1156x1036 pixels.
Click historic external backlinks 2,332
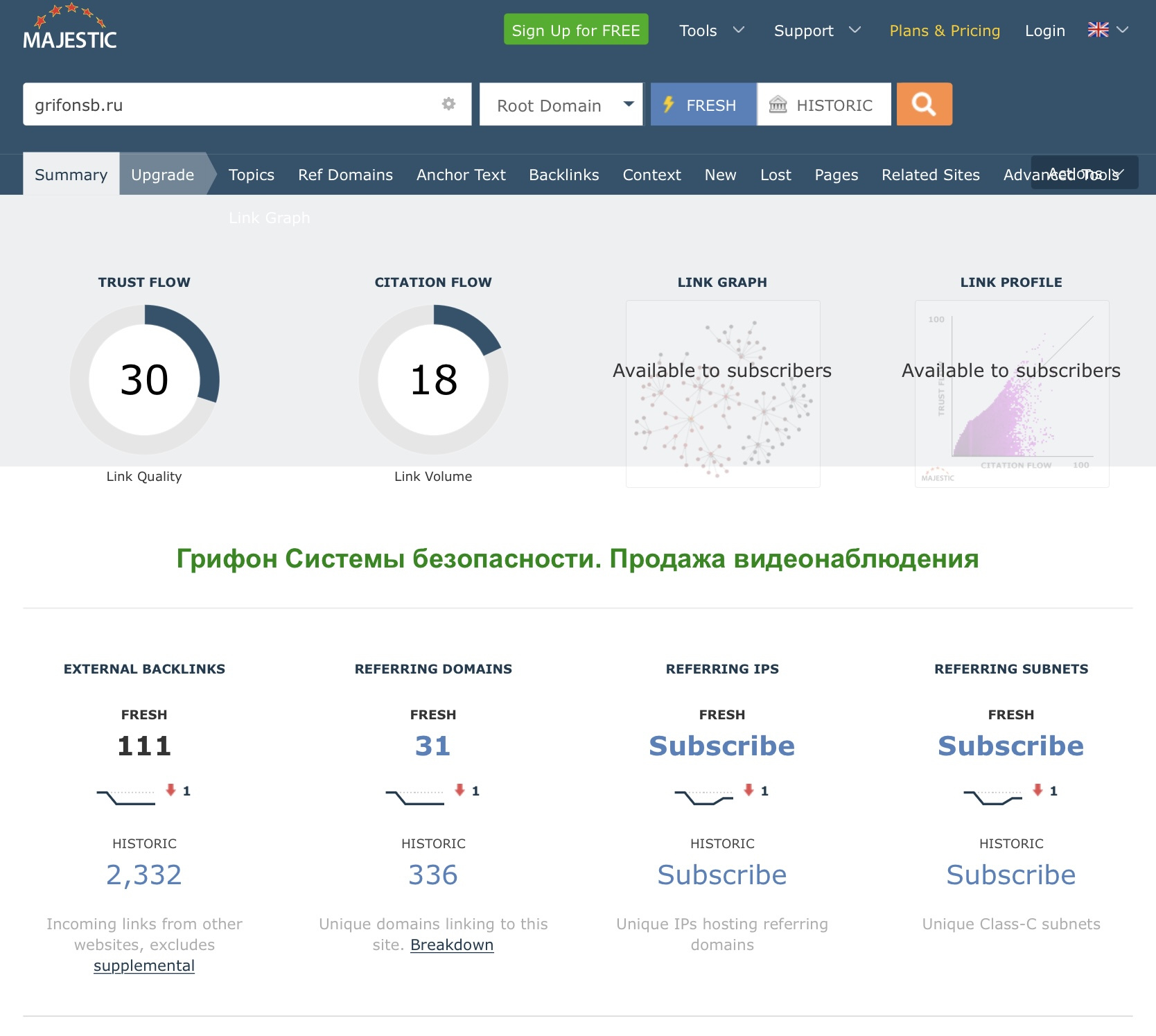144,875
